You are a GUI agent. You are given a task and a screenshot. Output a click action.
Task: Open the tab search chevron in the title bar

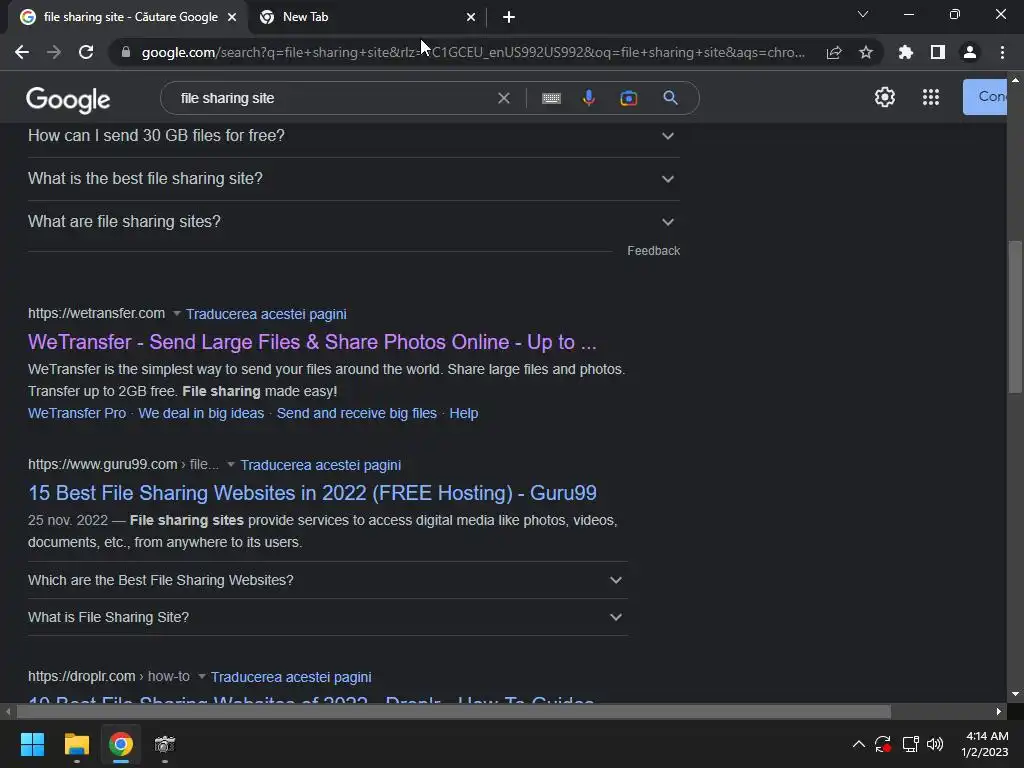(x=863, y=14)
